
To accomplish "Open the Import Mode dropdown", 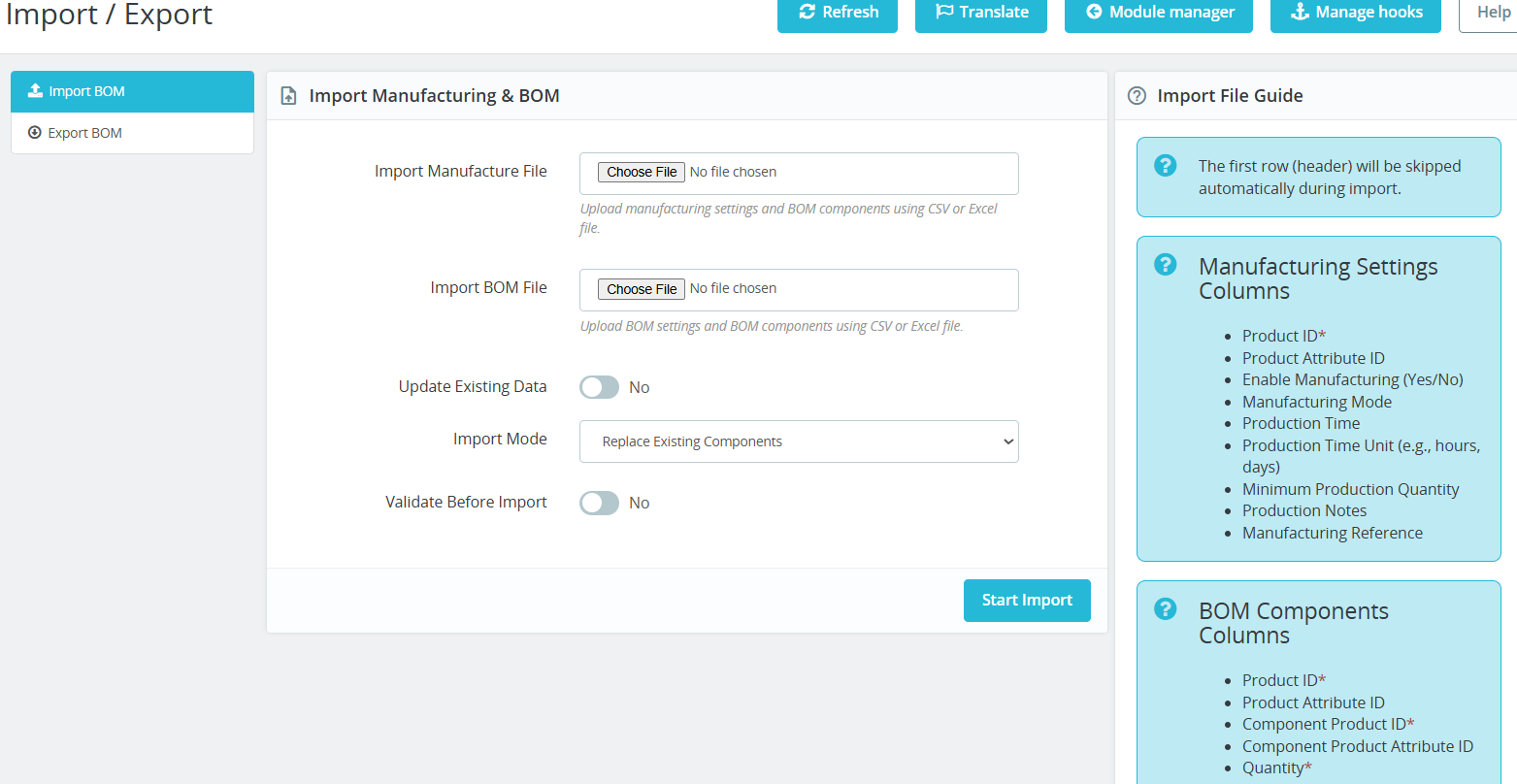I will pyautogui.click(x=799, y=441).
